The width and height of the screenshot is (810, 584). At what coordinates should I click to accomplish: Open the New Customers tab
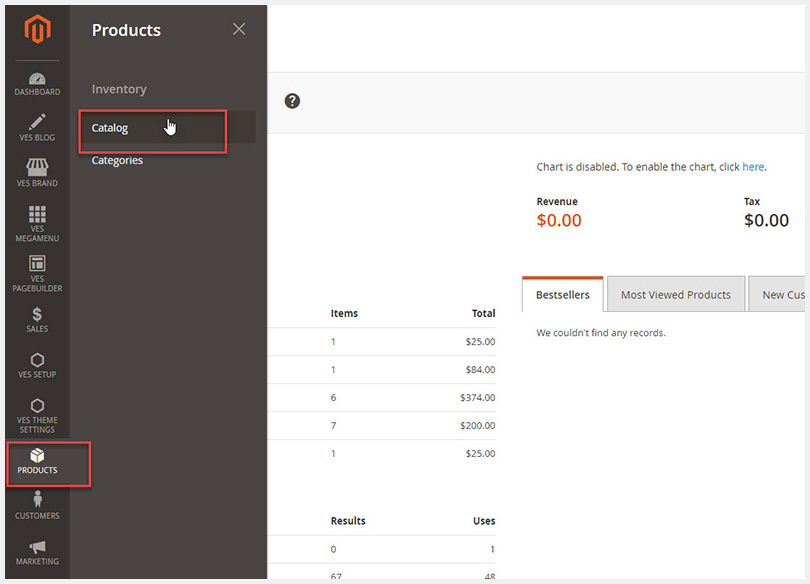pyautogui.click(x=786, y=294)
